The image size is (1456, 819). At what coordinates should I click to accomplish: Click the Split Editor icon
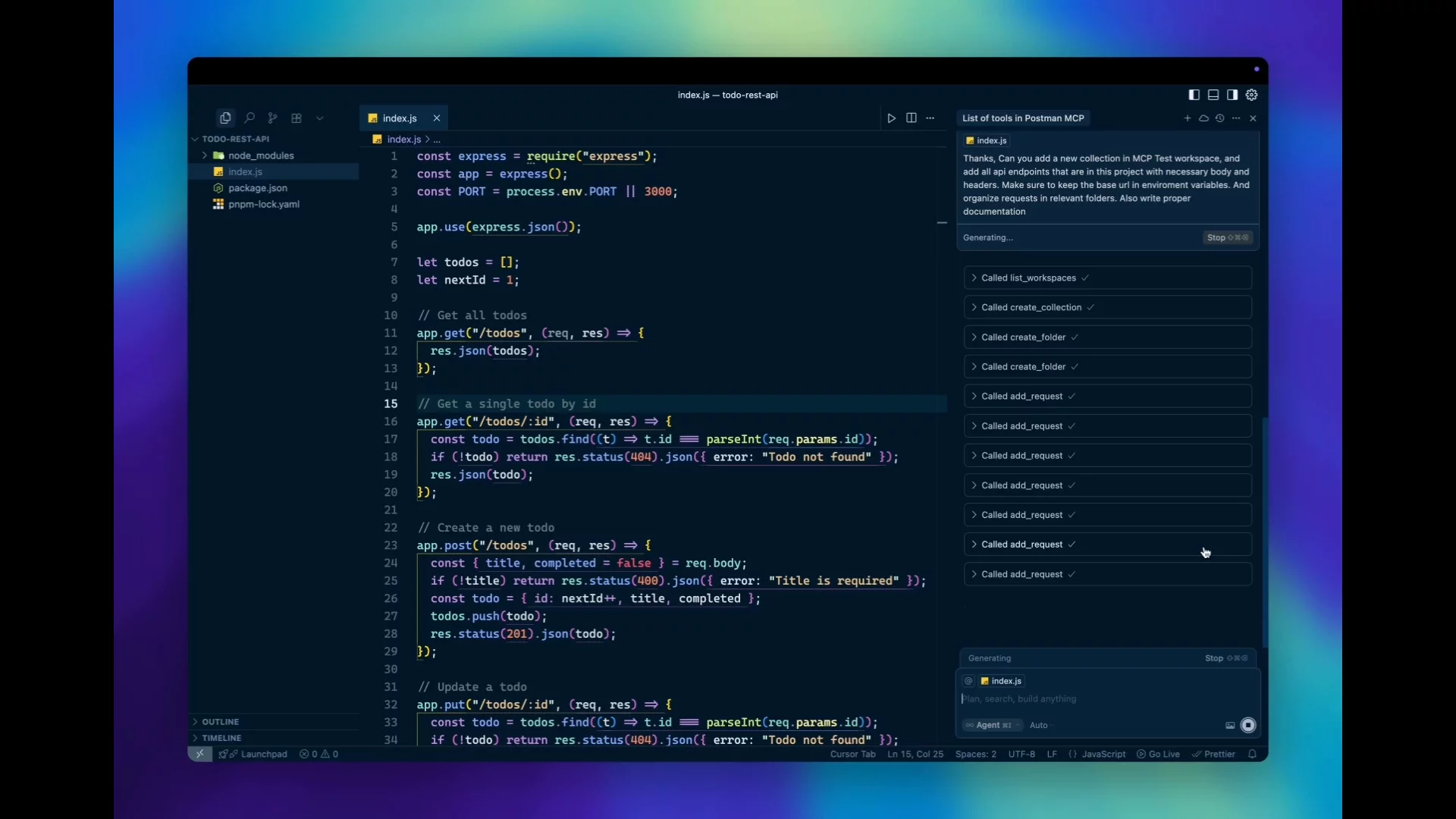pyautogui.click(x=912, y=118)
